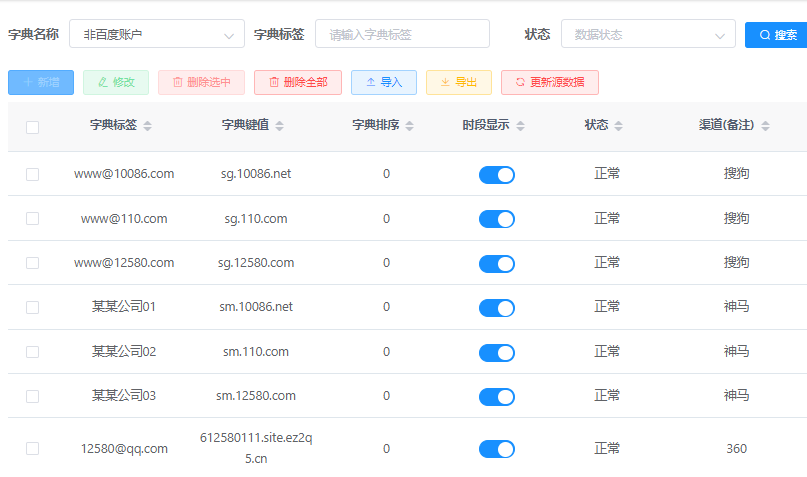Image resolution: width=807 pixels, height=477 pixels.
Task: Click label 某某公司01
Action: (x=124, y=307)
